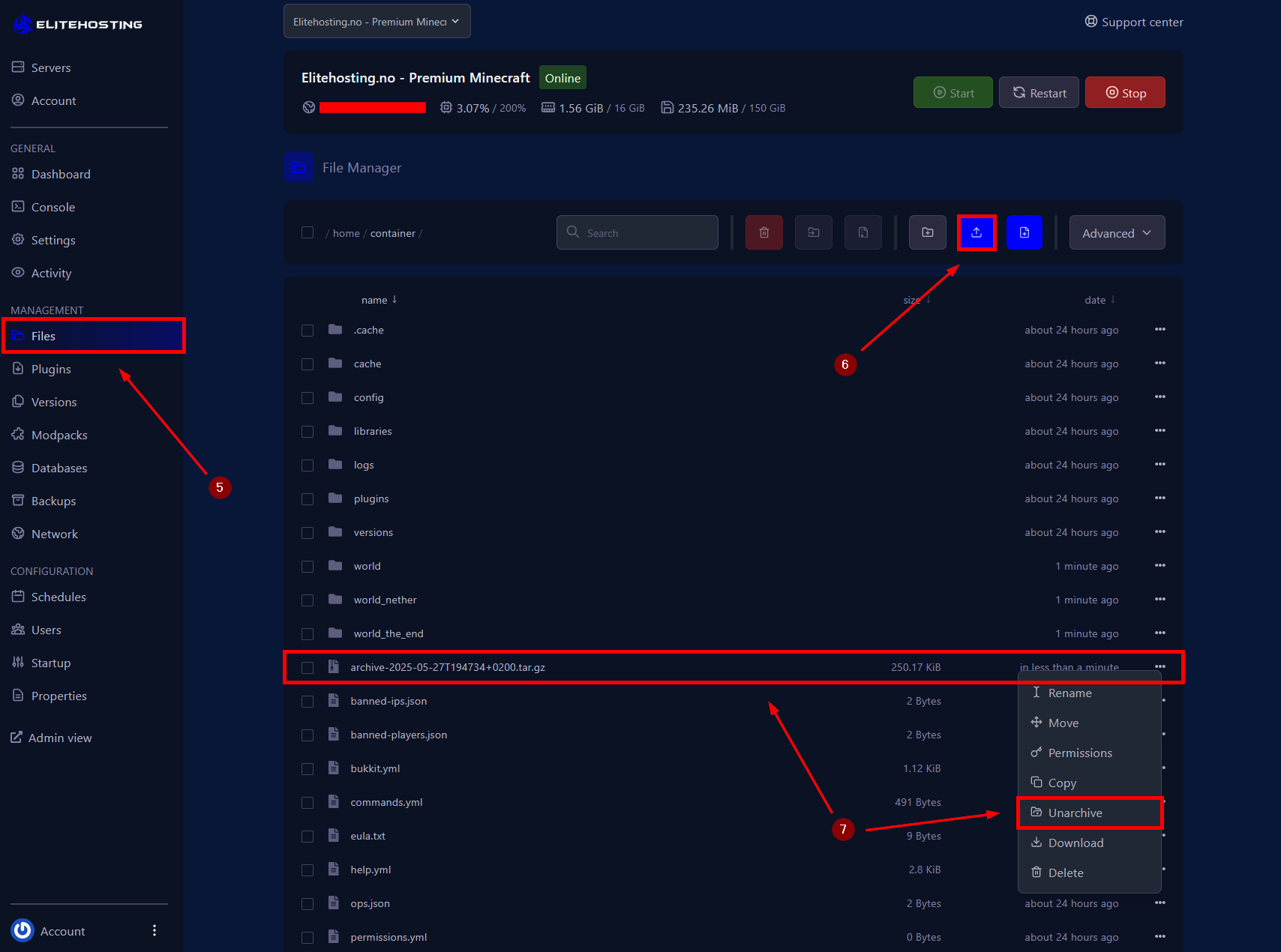
Task: Click the vertical dots beside Account at bottom
Action: pos(154,930)
